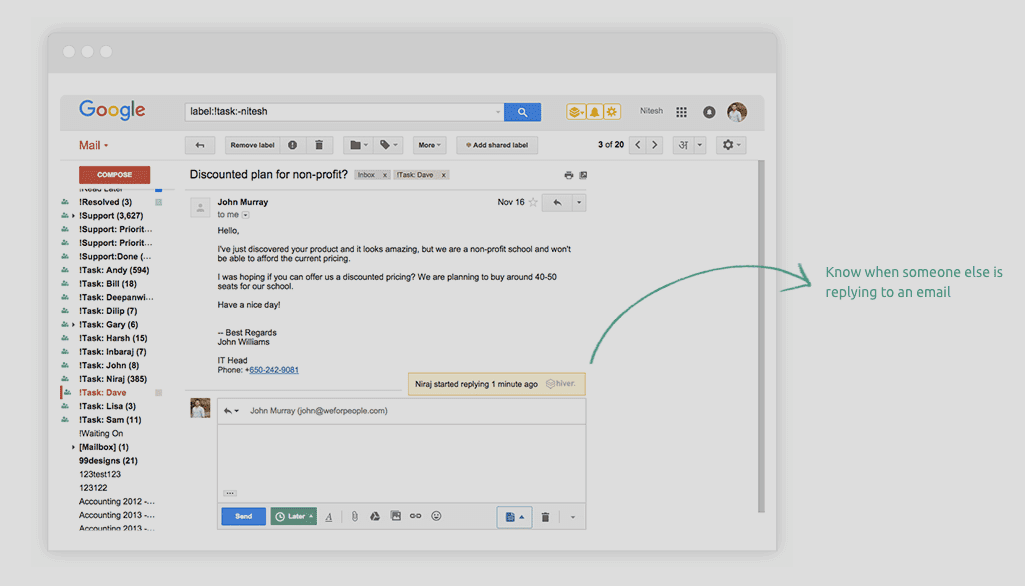This screenshot has height=586, width=1025.
Task: Open the !Task: Lisa (3) label
Action: point(107,407)
